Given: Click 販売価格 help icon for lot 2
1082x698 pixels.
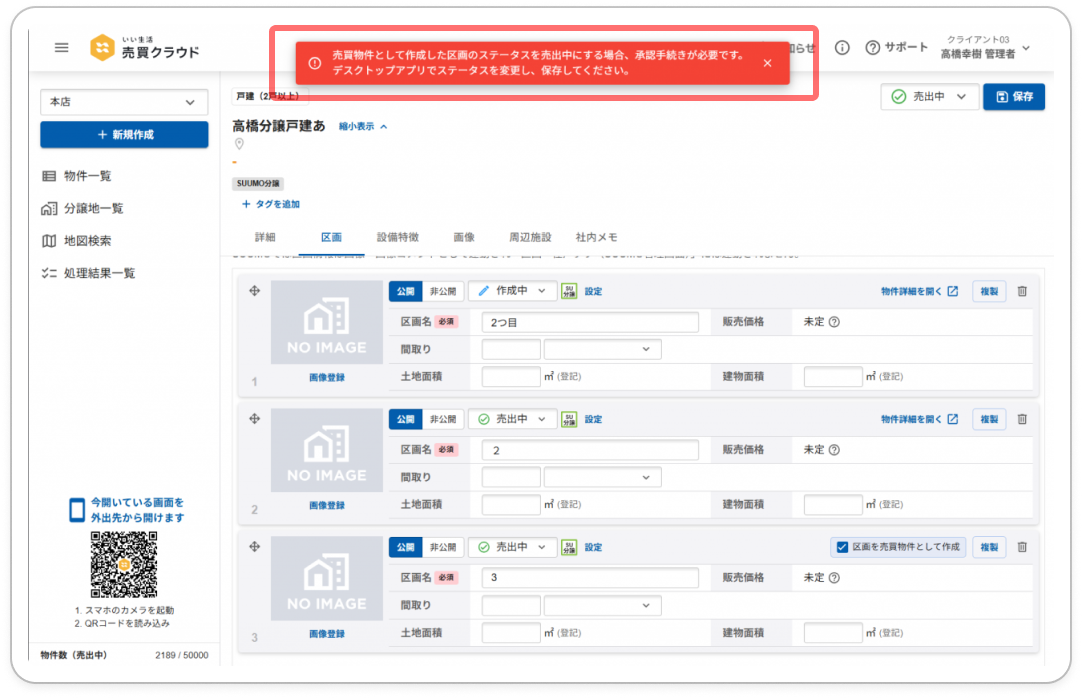Looking at the screenshot, I should (x=834, y=450).
